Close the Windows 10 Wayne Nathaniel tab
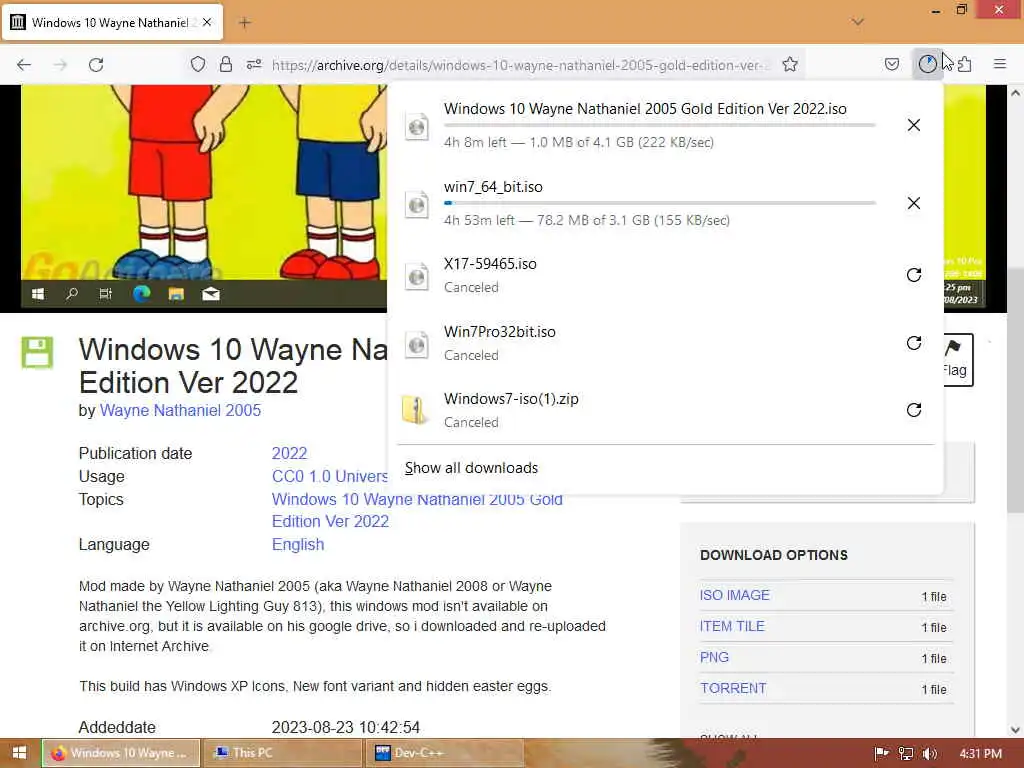This screenshot has width=1024, height=768. pos(207,22)
